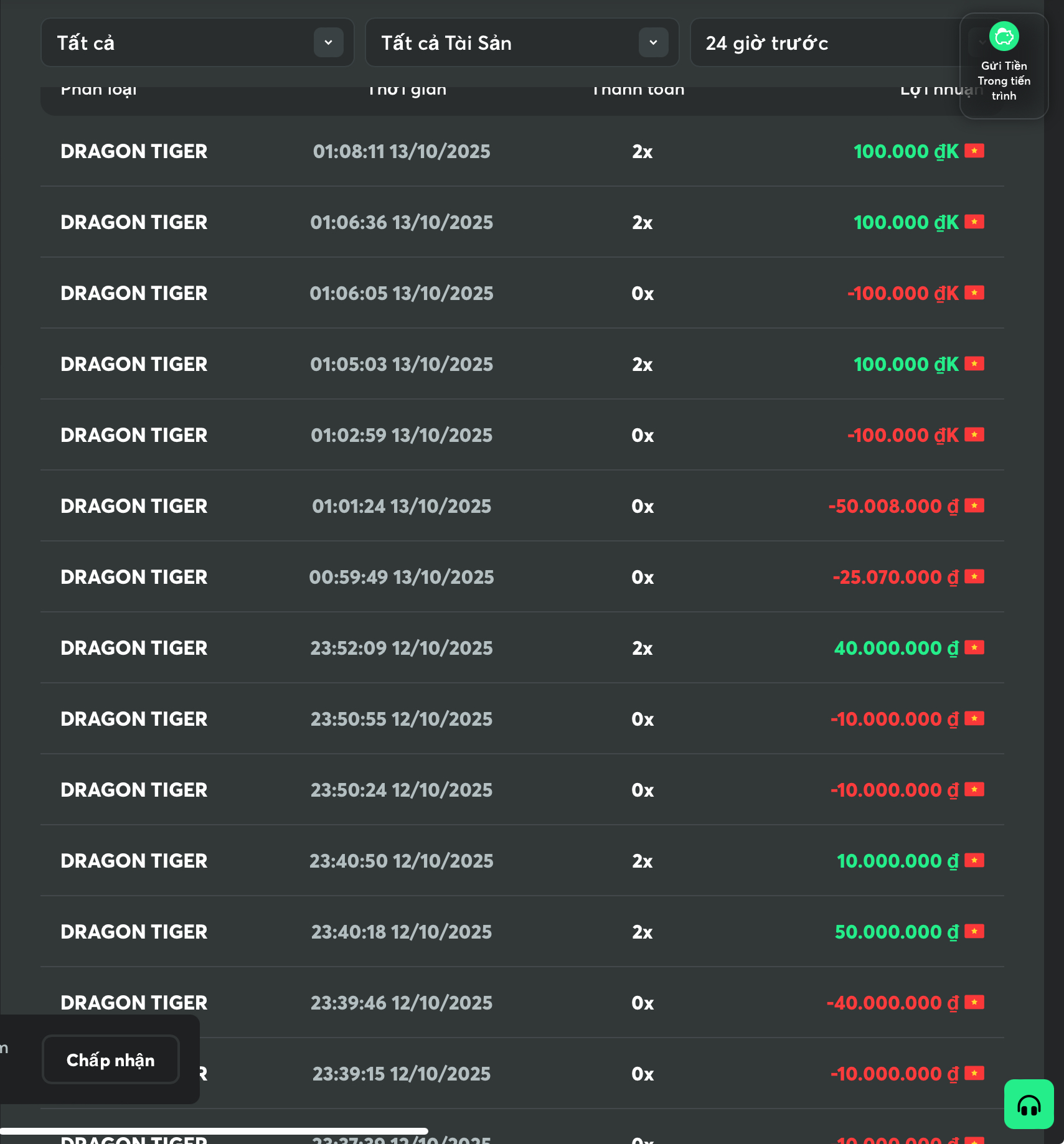The width and height of the screenshot is (1064, 1144).
Task: Click flag icon on 23:40:18 row
Action: pos(974,932)
